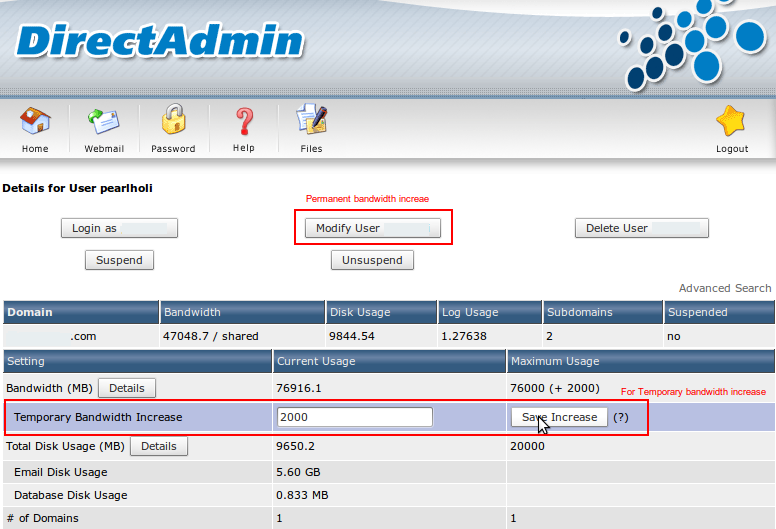Open the Files documents icon
Image resolution: width=776 pixels, height=529 pixels.
311,119
